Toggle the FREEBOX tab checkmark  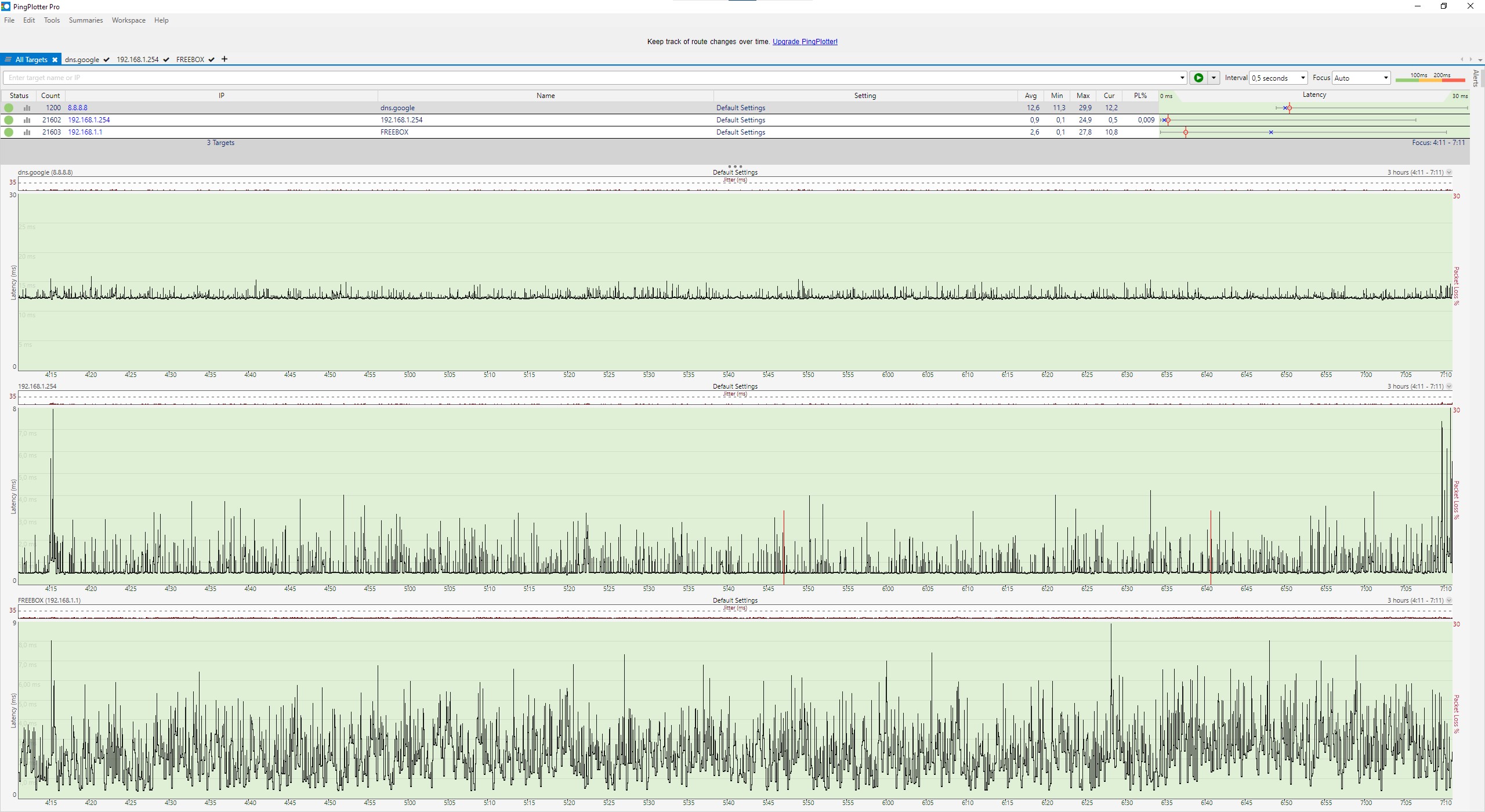(212, 60)
